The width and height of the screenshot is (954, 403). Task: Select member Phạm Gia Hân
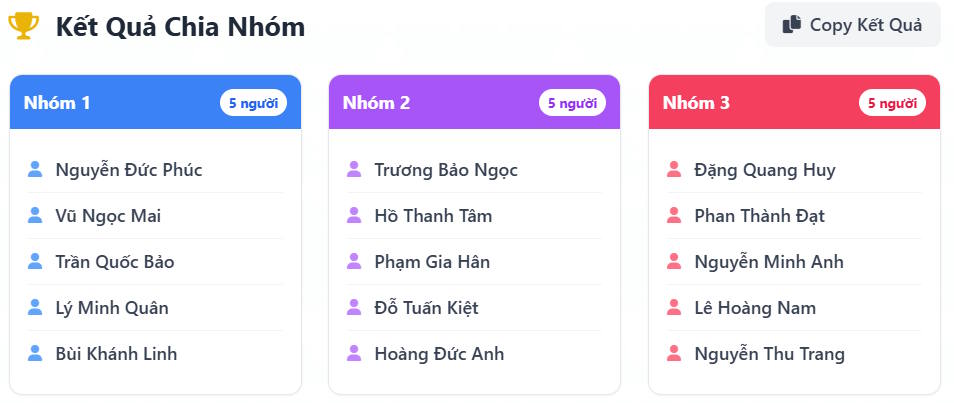432,262
